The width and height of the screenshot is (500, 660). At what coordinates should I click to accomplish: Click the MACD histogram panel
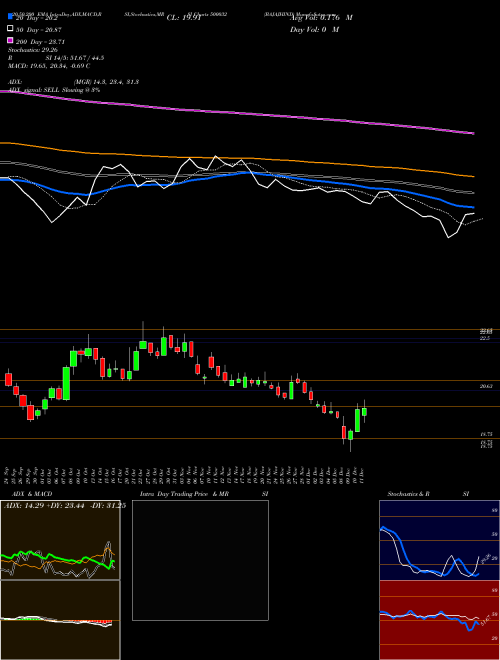point(60,620)
